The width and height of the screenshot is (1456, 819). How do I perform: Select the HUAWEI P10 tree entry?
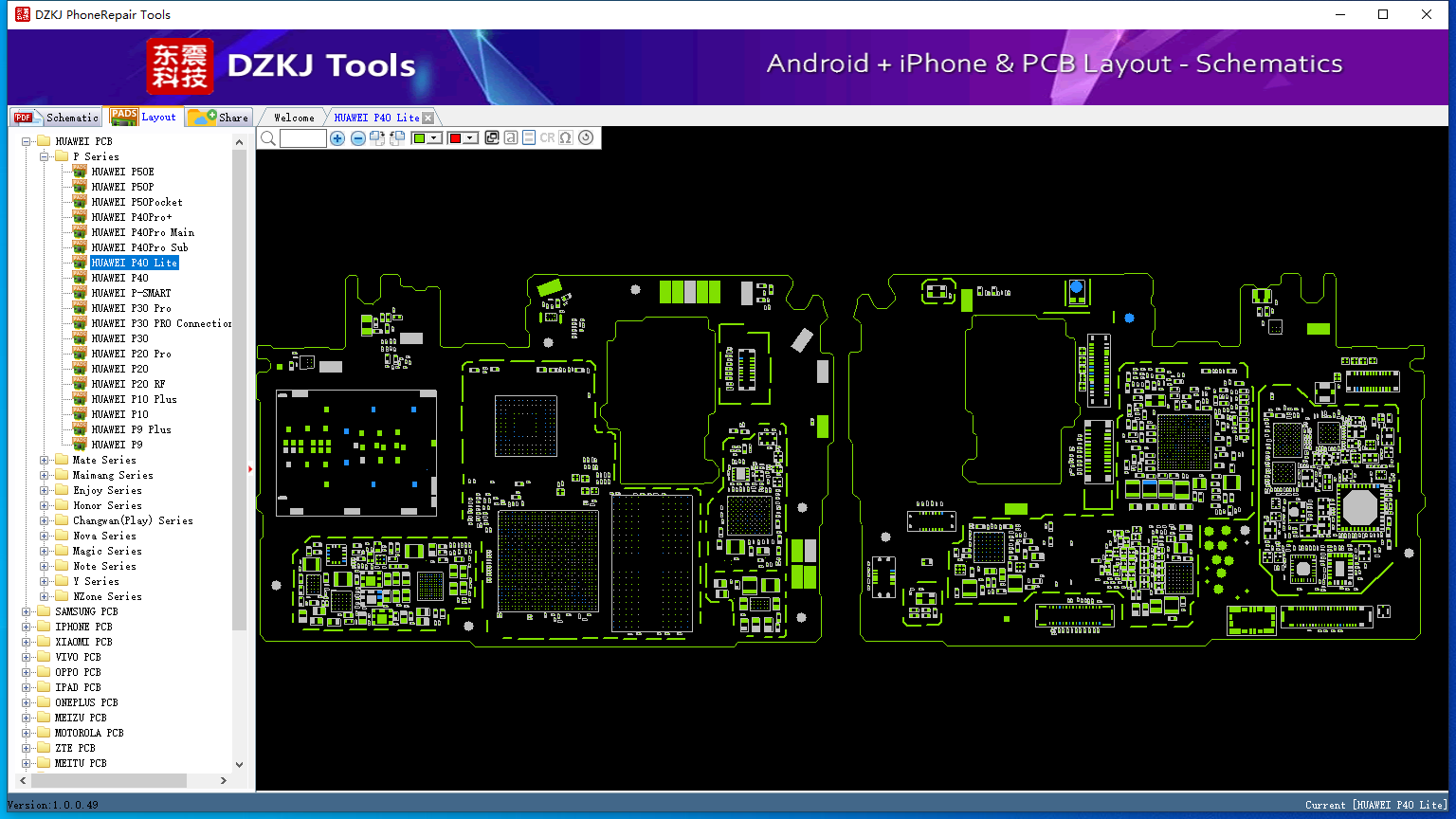[x=119, y=414]
